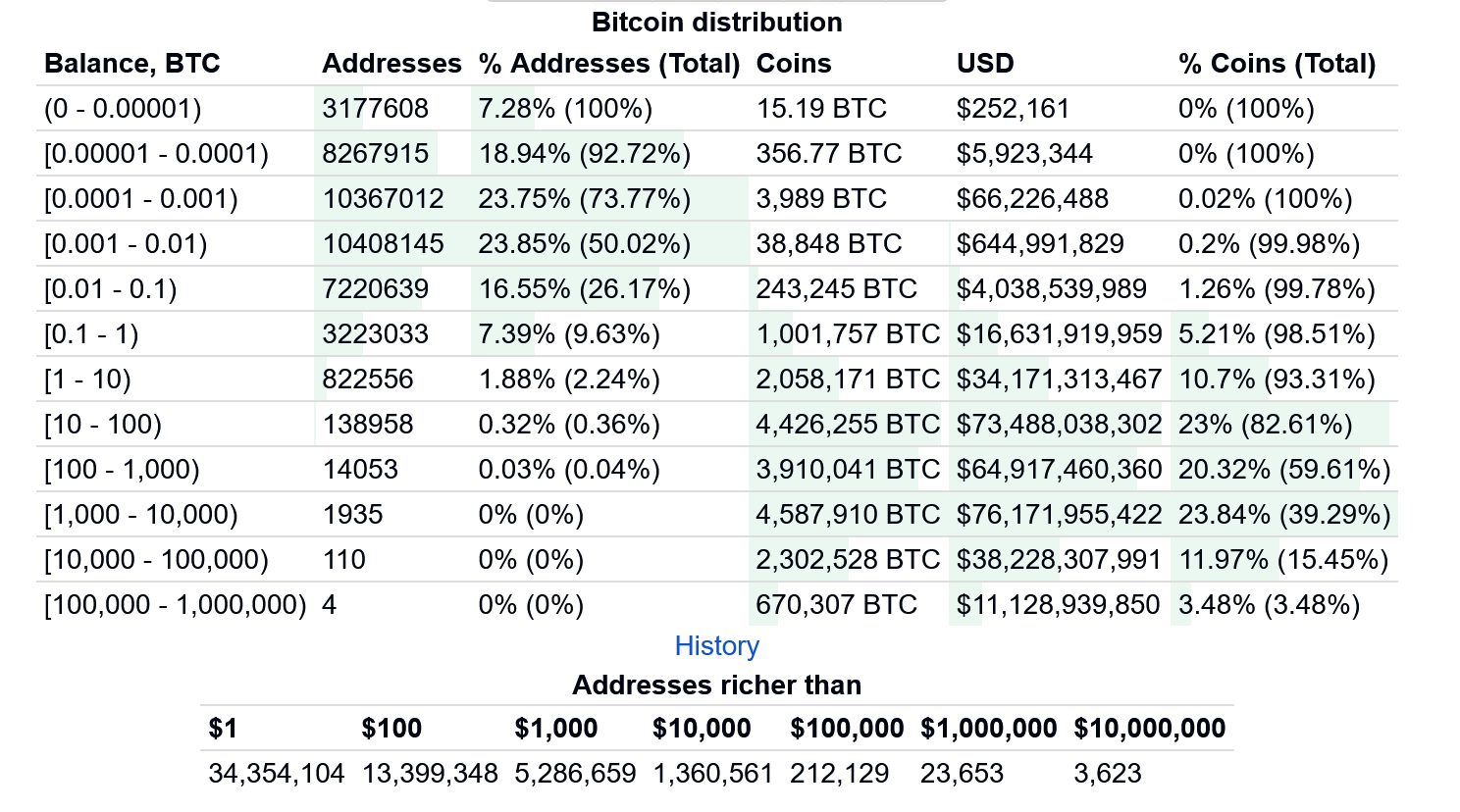
Task: Click the Balance, BTC column header
Action: [132, 64]
